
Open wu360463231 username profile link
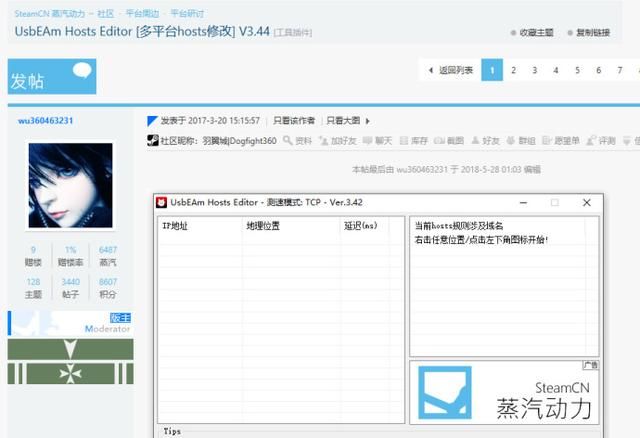click(x=46, y=121)
